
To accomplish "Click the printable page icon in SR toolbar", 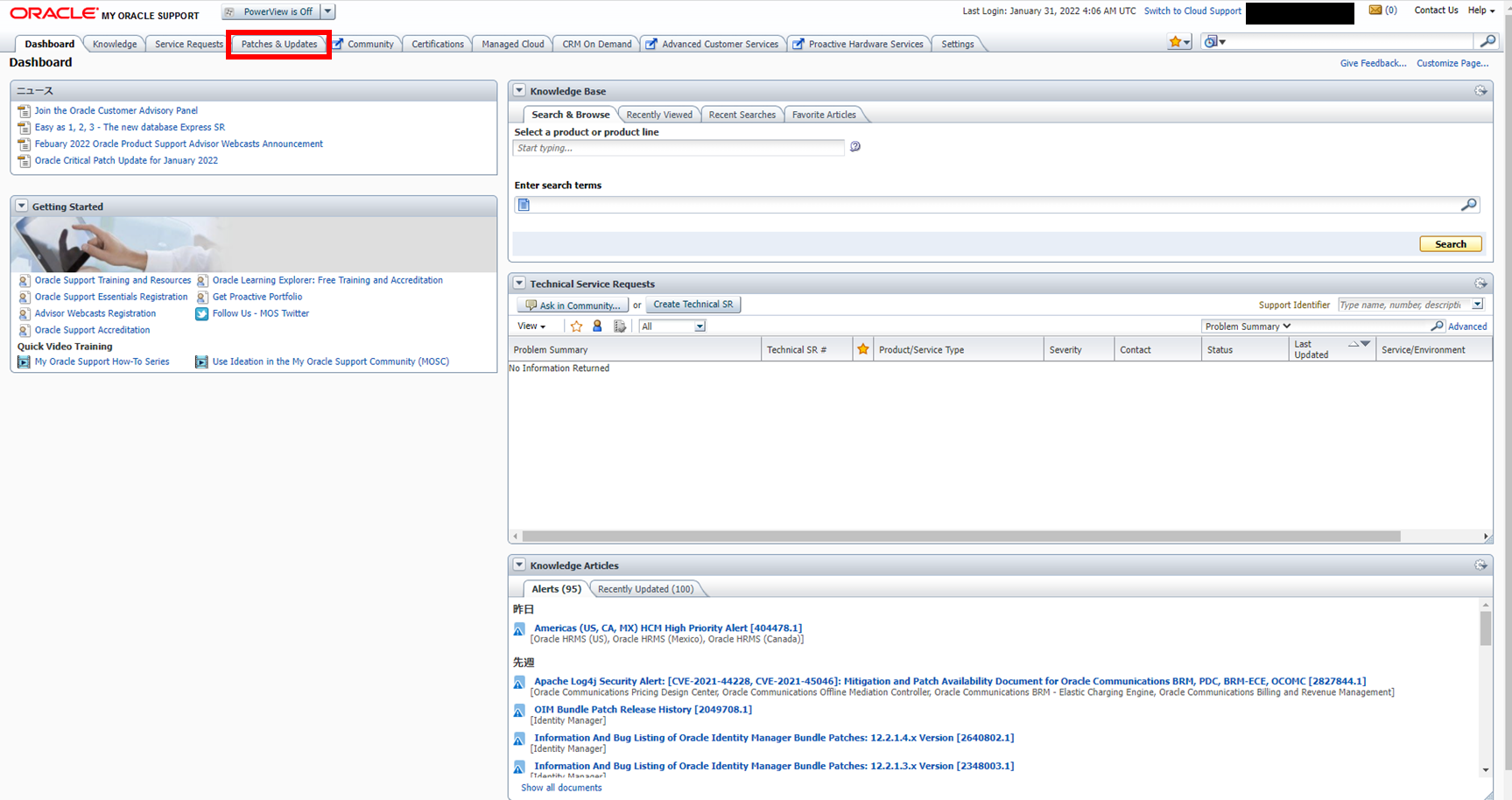I will point(620,326).
